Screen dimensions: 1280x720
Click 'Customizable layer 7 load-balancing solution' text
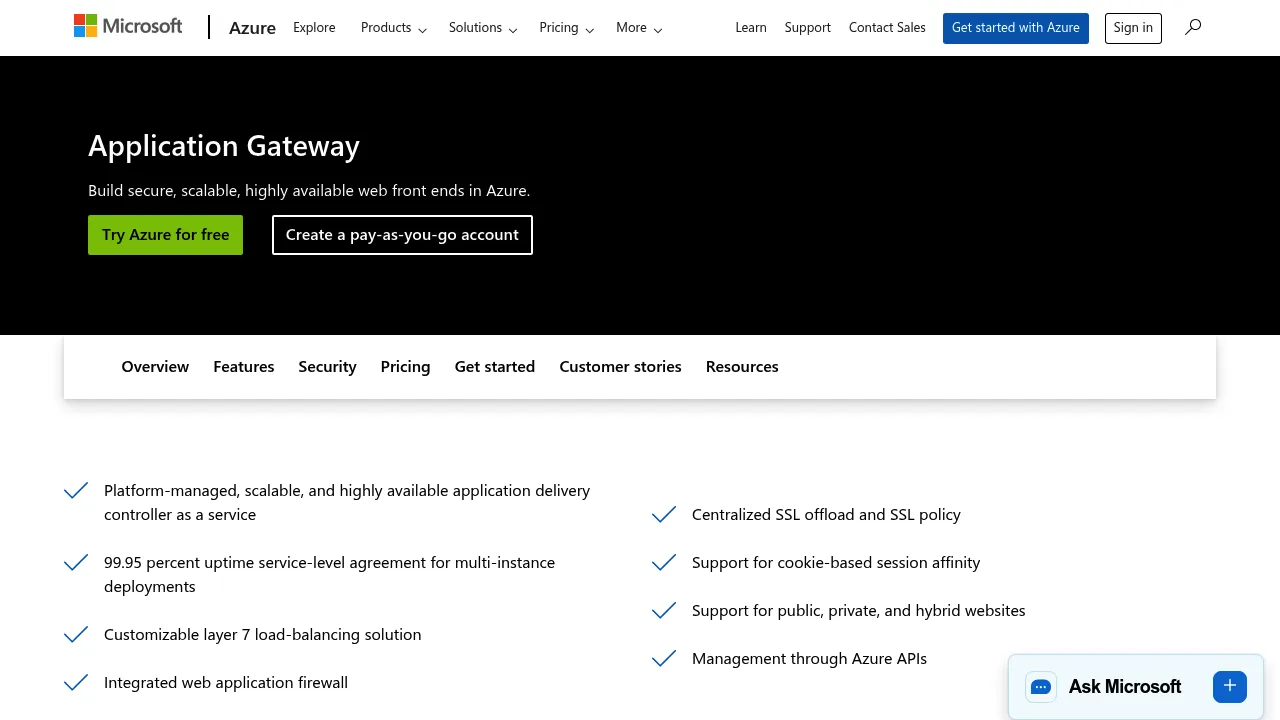[x=263, y=635]
